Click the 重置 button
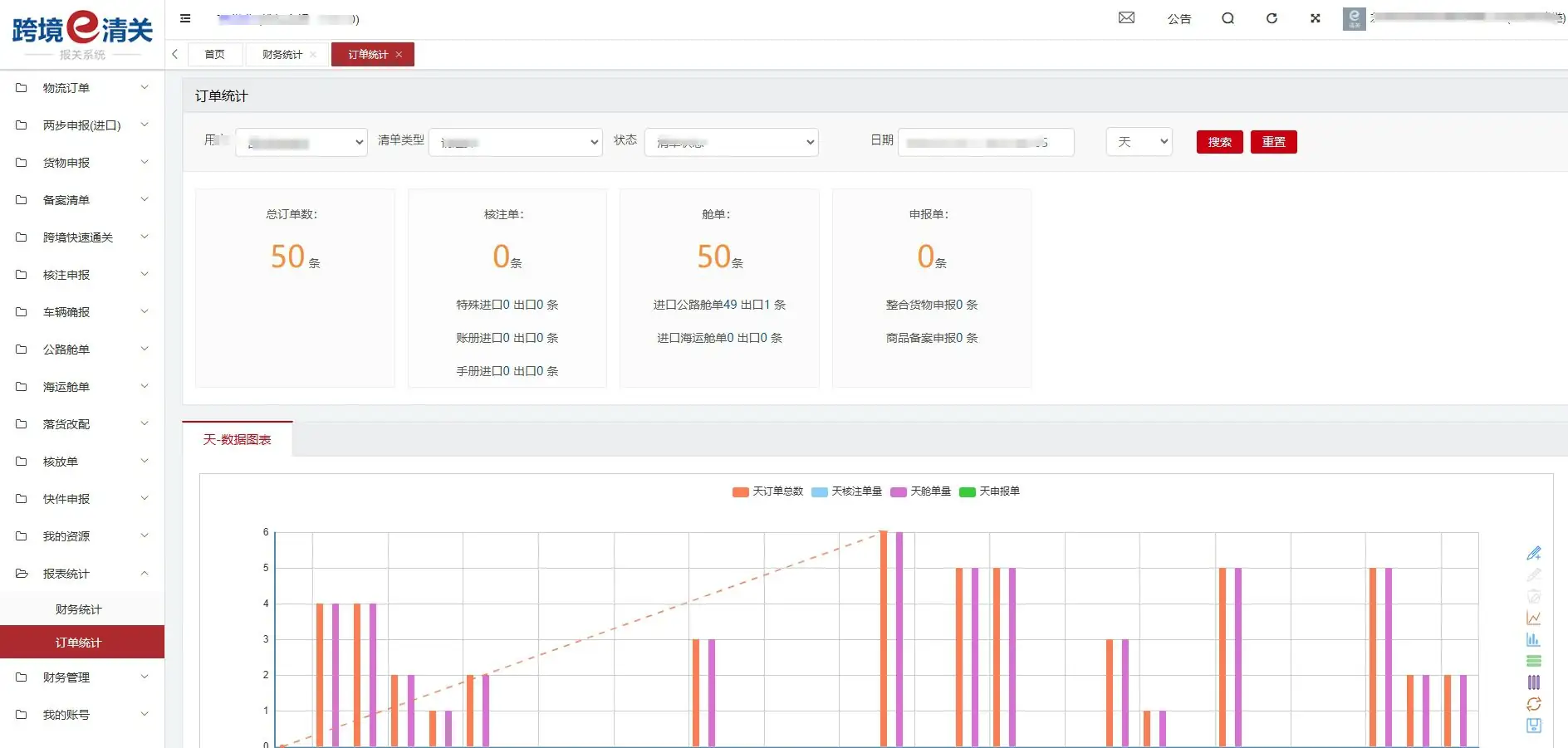The height and width of the screenshot is (748, 1568). click(x=1273, y=142)
